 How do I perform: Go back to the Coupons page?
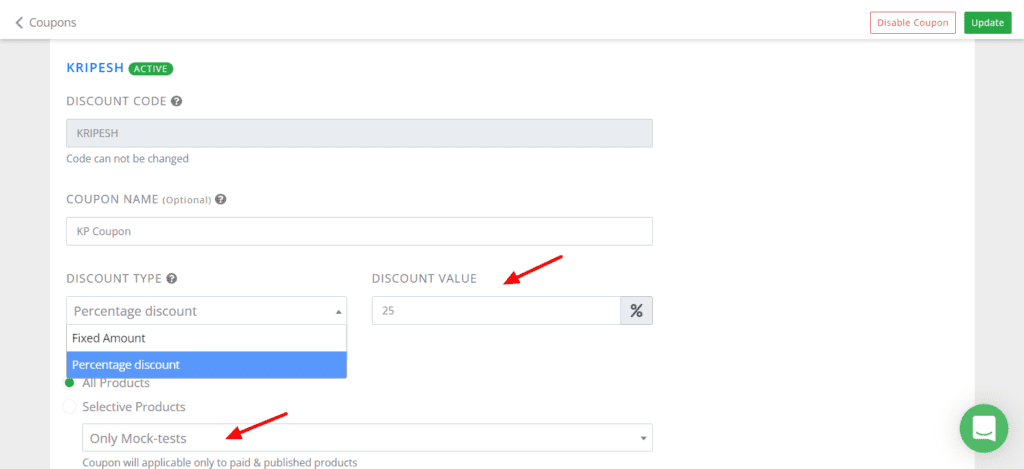tap(52, 22)
